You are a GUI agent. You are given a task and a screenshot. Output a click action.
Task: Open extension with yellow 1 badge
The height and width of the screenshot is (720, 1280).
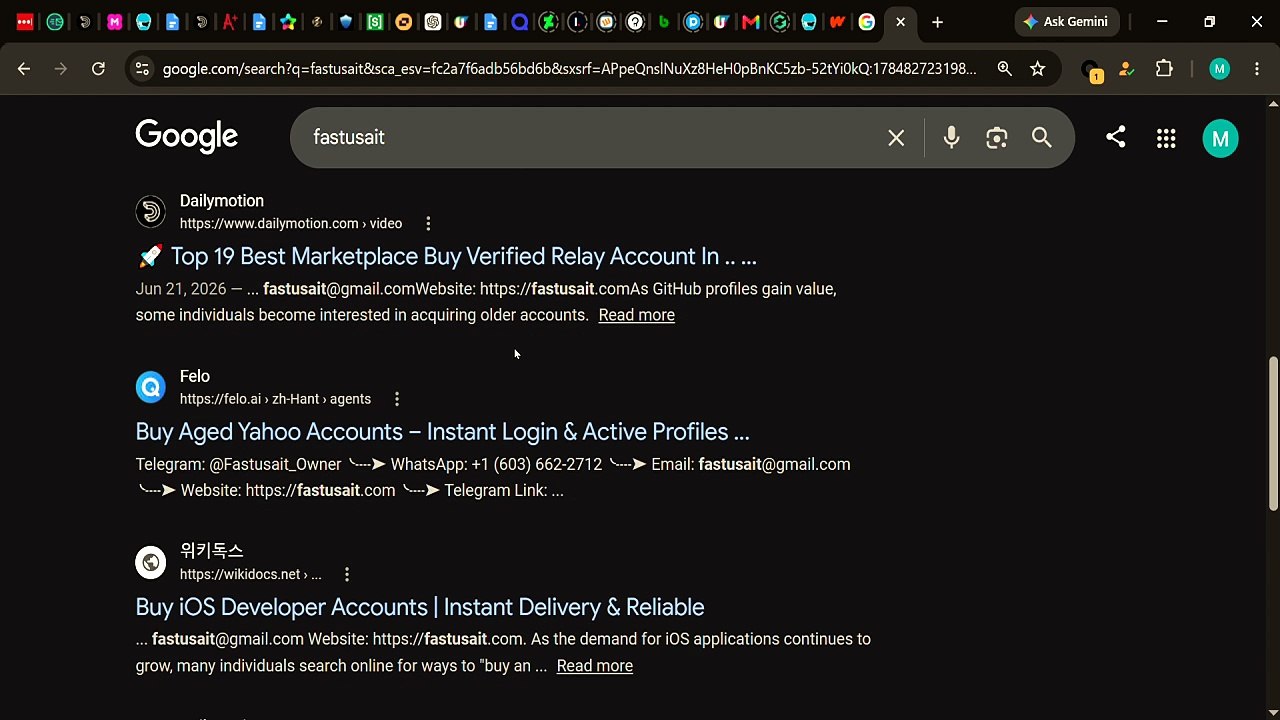[1091, 70]
